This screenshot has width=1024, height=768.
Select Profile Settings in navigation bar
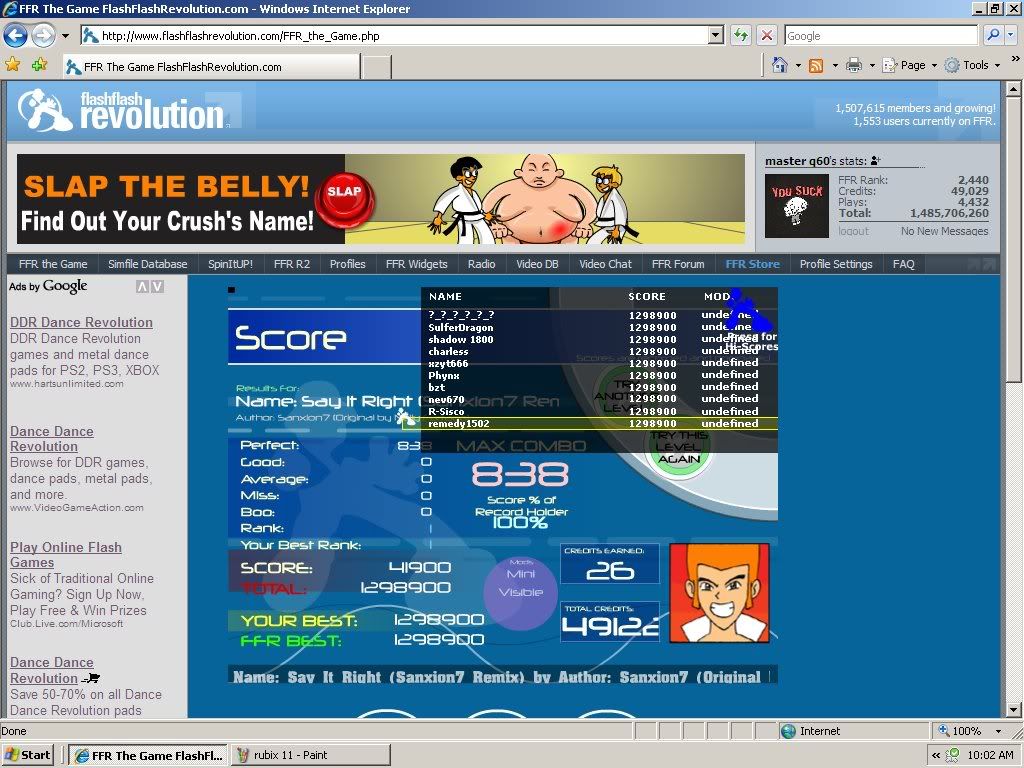[x=836, y=264]
